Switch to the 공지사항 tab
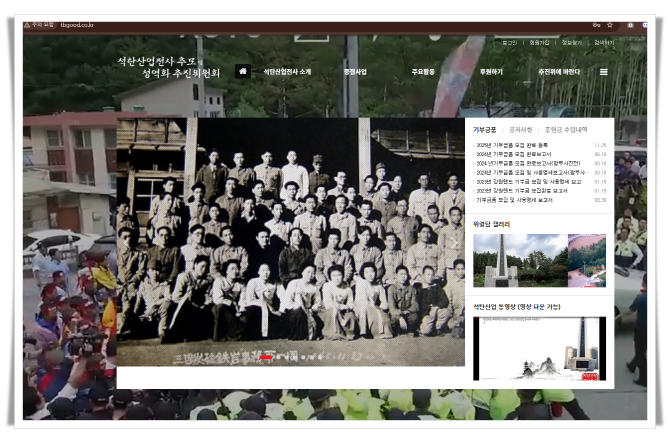 pyautogui.click(x=521, y=129)
